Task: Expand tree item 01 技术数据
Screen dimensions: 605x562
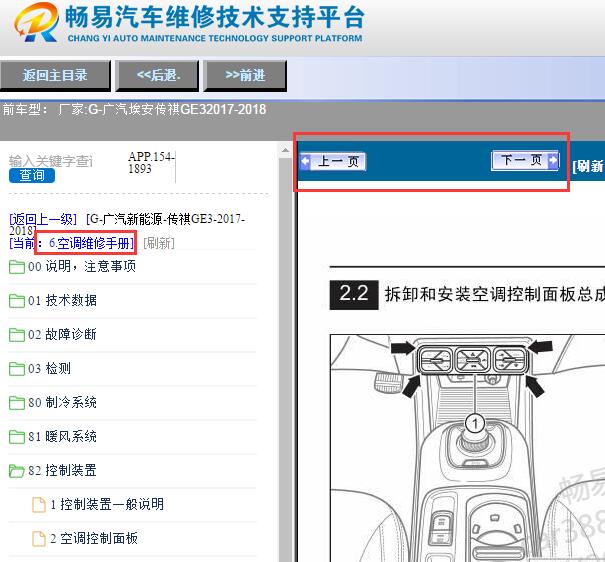Action: [62, 300]
